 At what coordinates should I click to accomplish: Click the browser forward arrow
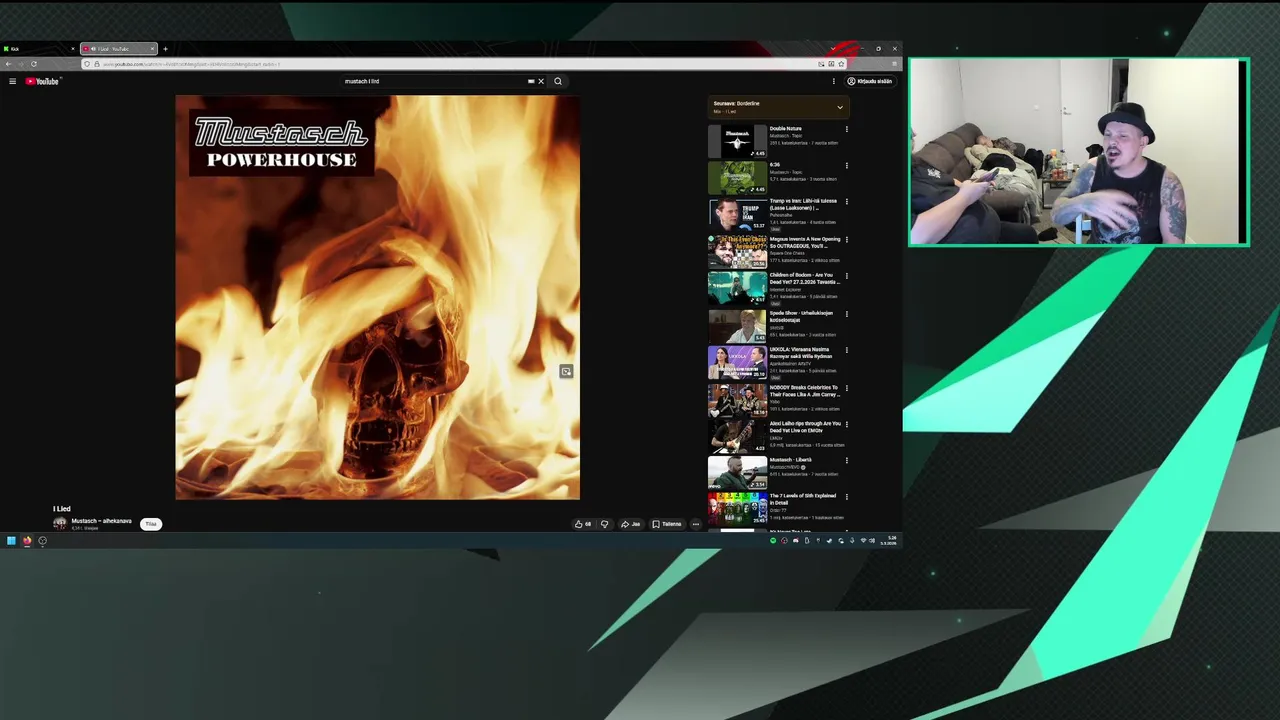pyautogui.click(x=21, y=64)
